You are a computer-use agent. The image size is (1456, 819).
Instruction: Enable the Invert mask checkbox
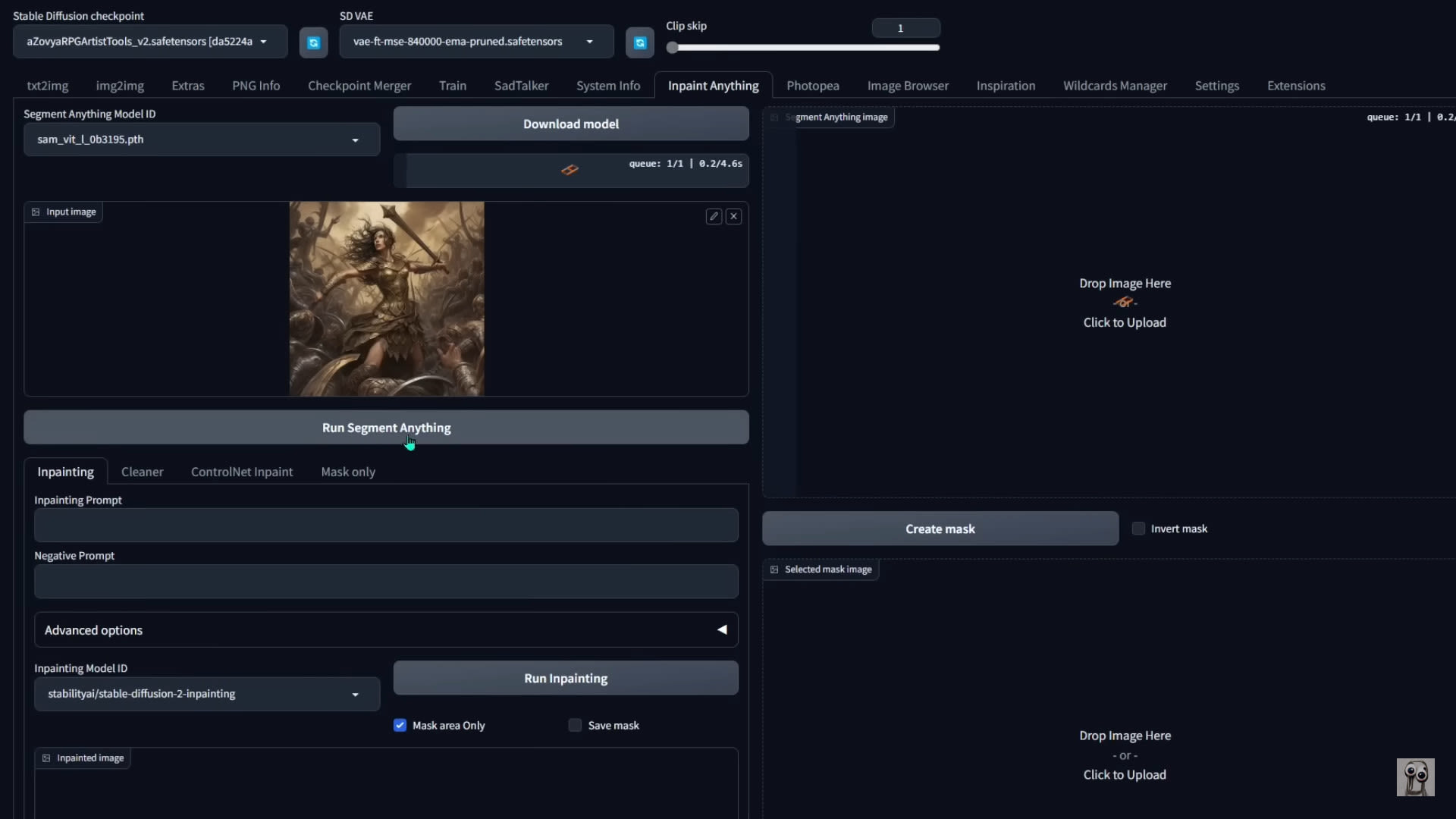tap(1138, 529)
